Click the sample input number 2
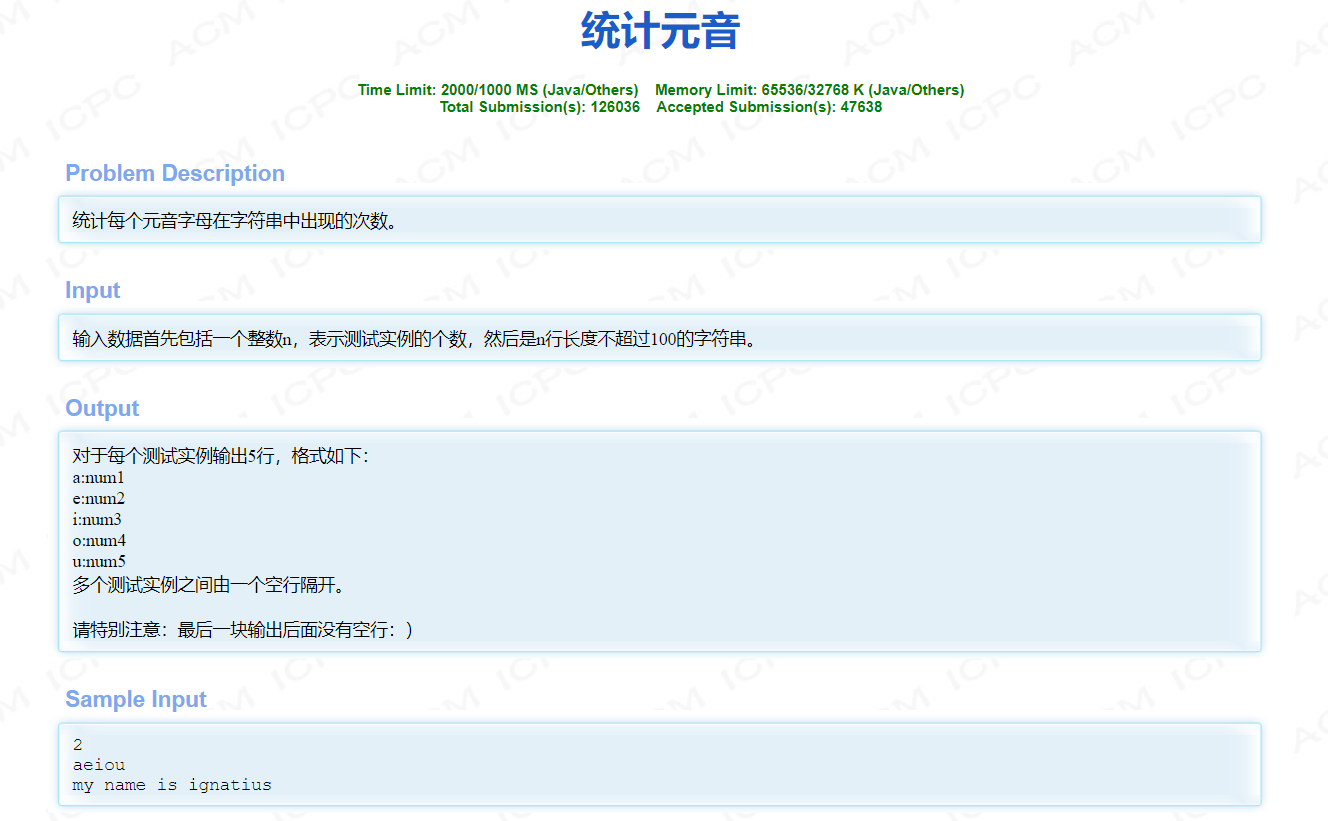This screenshot has height=821, width=1328. tap(77, 745)
